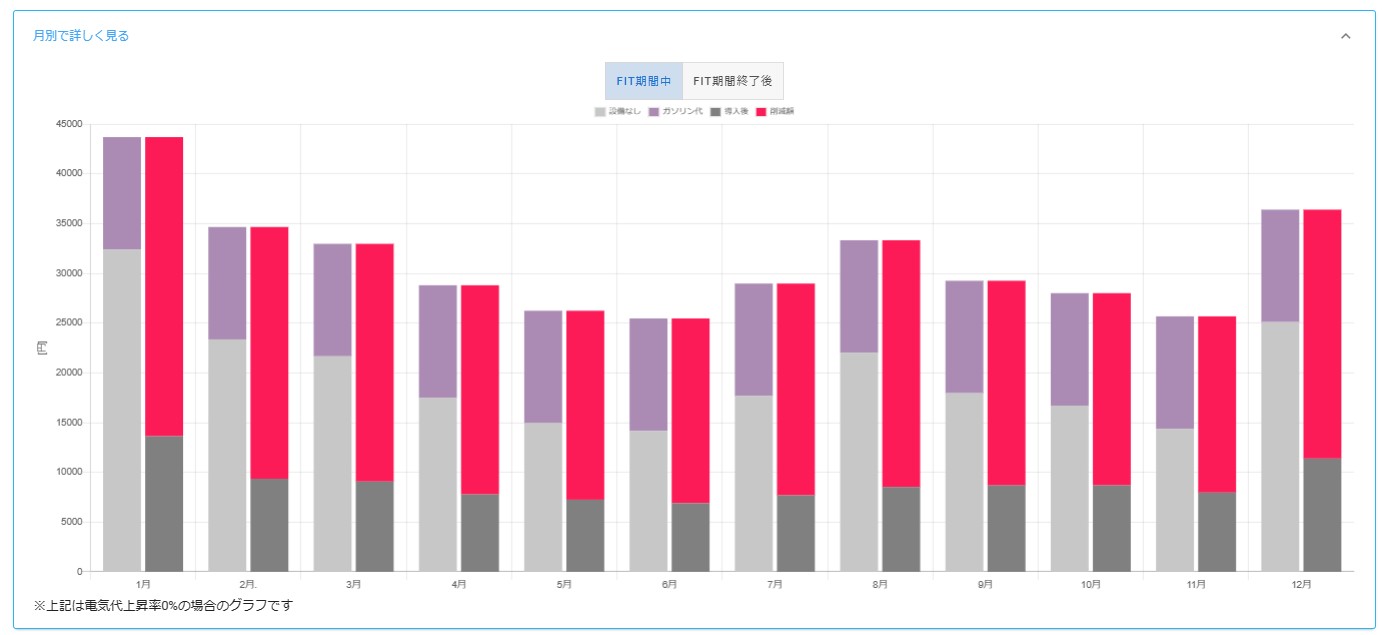The width and height of the screenshot is (1387, 635).
Task: Click the 3月 x-axis label
Action: 354,584
